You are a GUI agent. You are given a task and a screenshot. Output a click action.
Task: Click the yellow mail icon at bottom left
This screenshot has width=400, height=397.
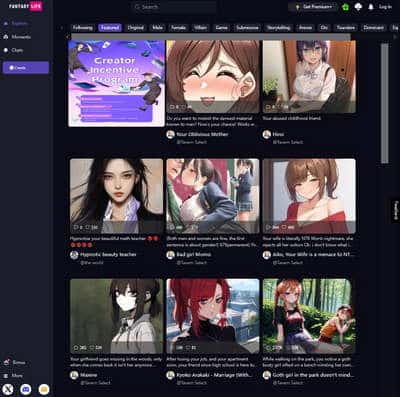[x=44, y=389]
